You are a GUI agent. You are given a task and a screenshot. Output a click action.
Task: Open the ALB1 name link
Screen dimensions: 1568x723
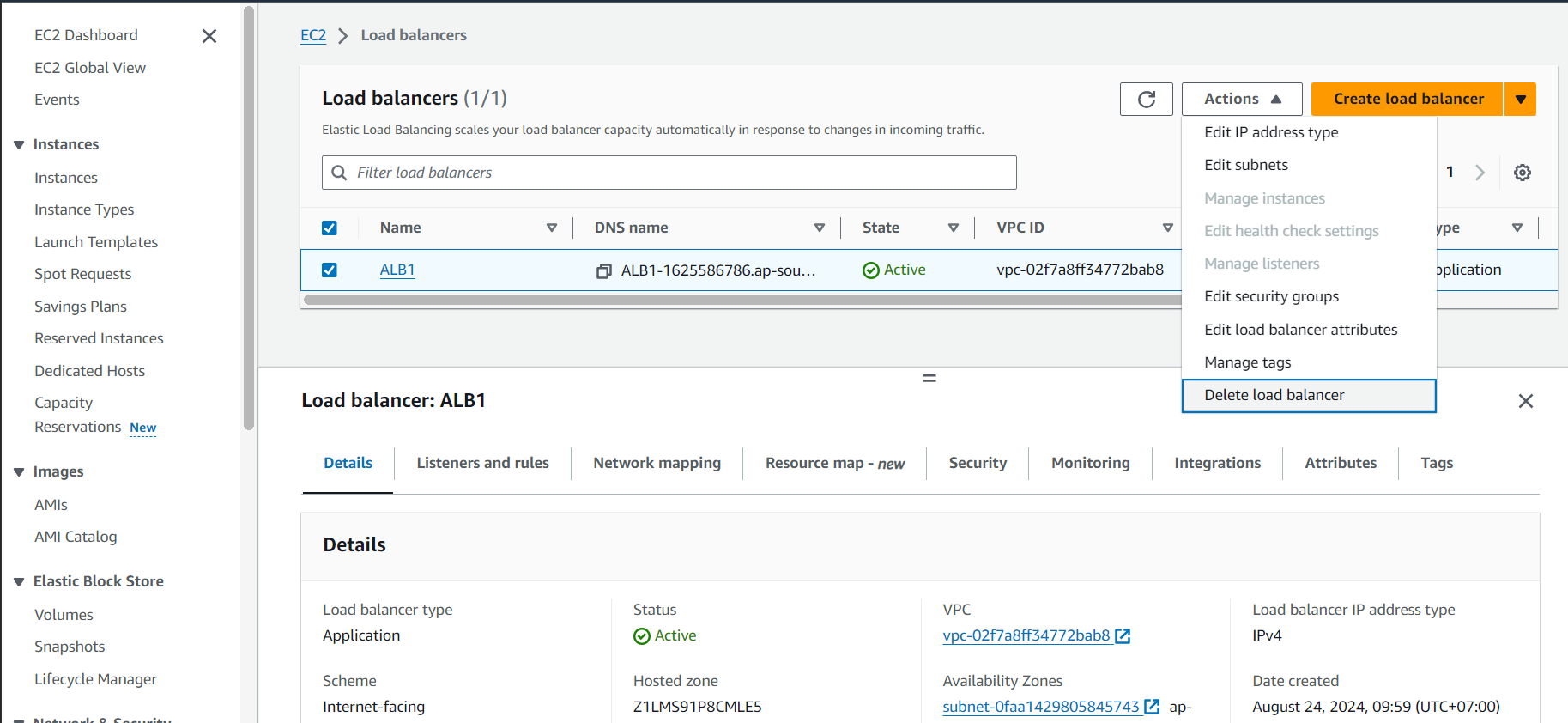point(397,270)
